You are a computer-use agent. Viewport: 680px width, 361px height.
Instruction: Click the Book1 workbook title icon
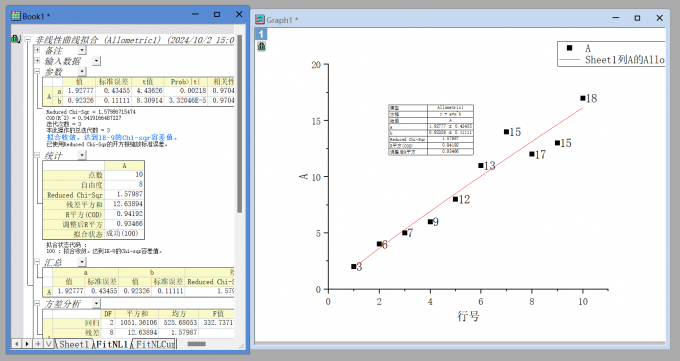coord(16,16)
